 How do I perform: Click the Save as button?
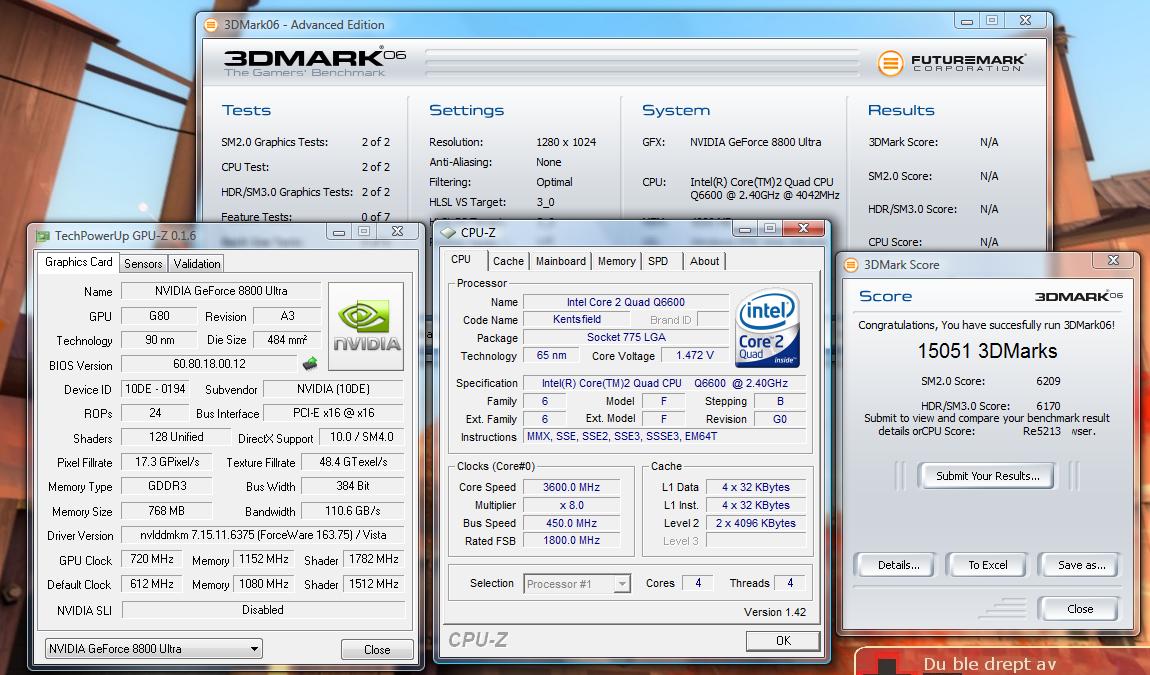(1081, 565)
